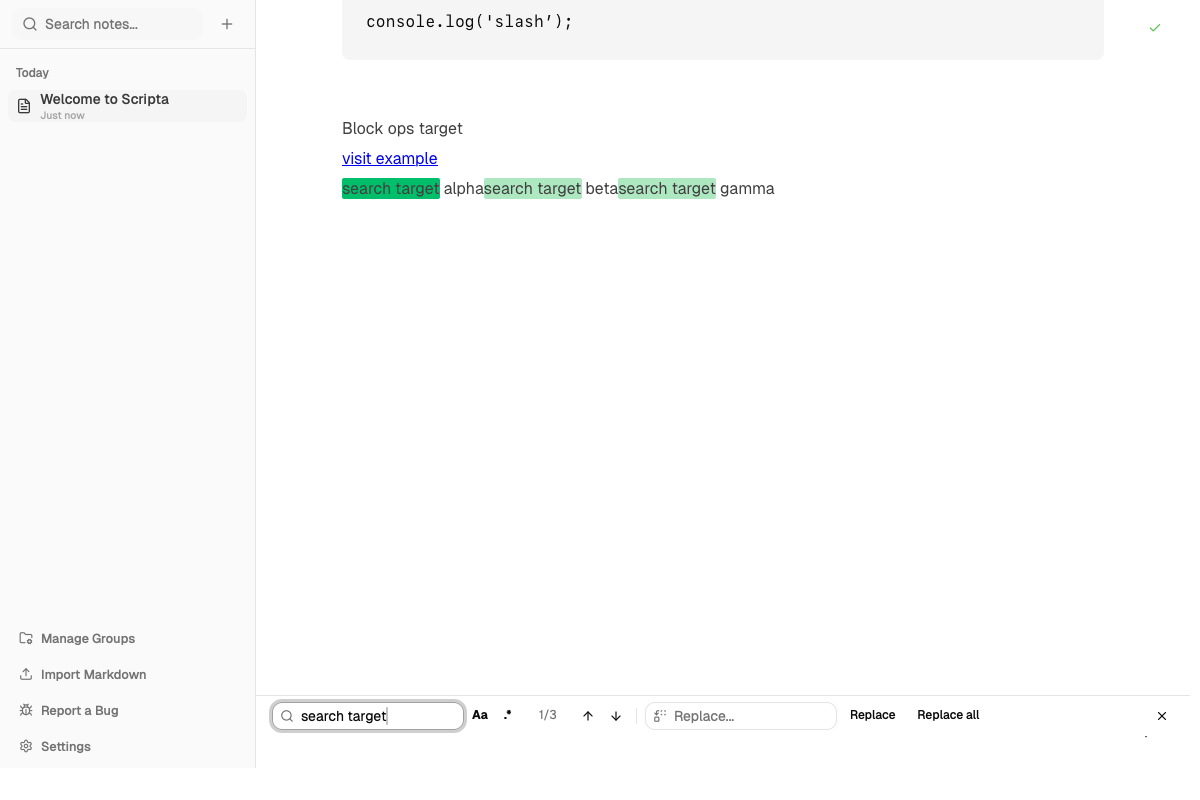
Task: Click the Replace button
Action: coord(872,715)
